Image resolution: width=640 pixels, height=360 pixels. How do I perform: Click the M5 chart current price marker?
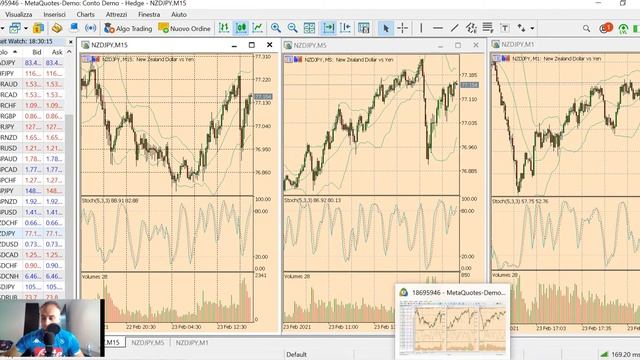coord(469,85)
